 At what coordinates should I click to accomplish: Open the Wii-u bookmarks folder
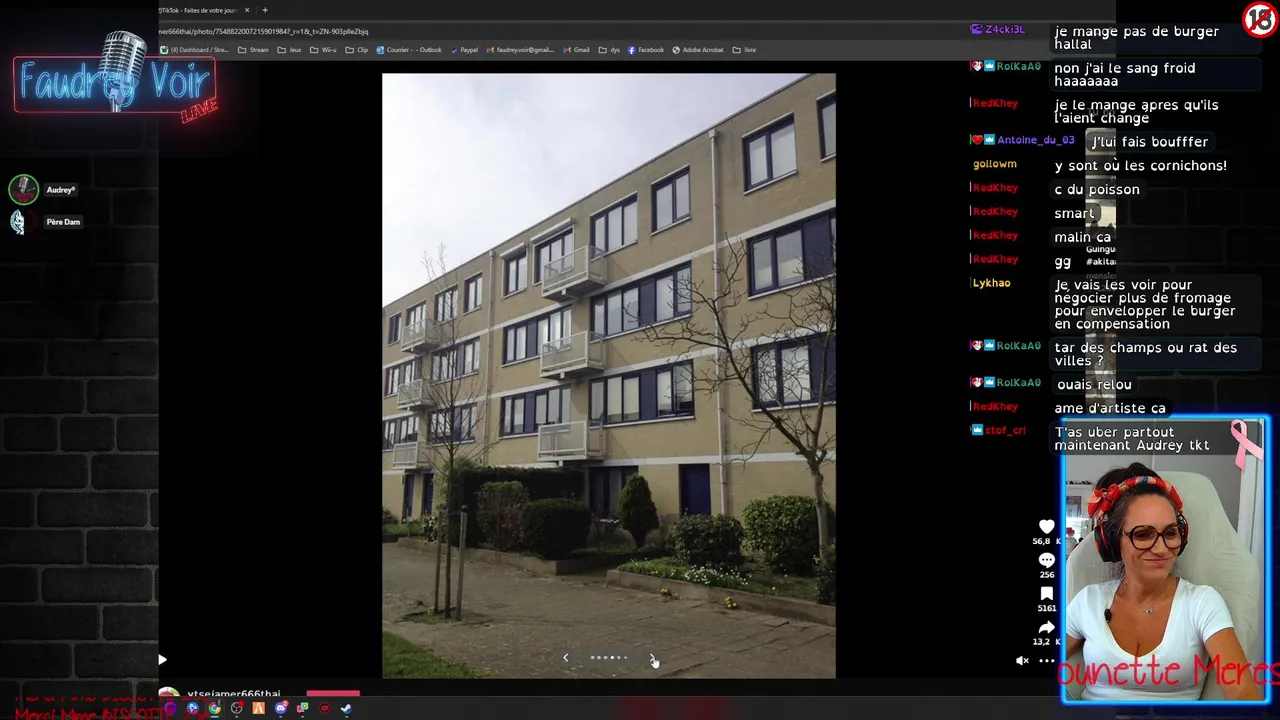pyautogui.click(x=323, y=50)
